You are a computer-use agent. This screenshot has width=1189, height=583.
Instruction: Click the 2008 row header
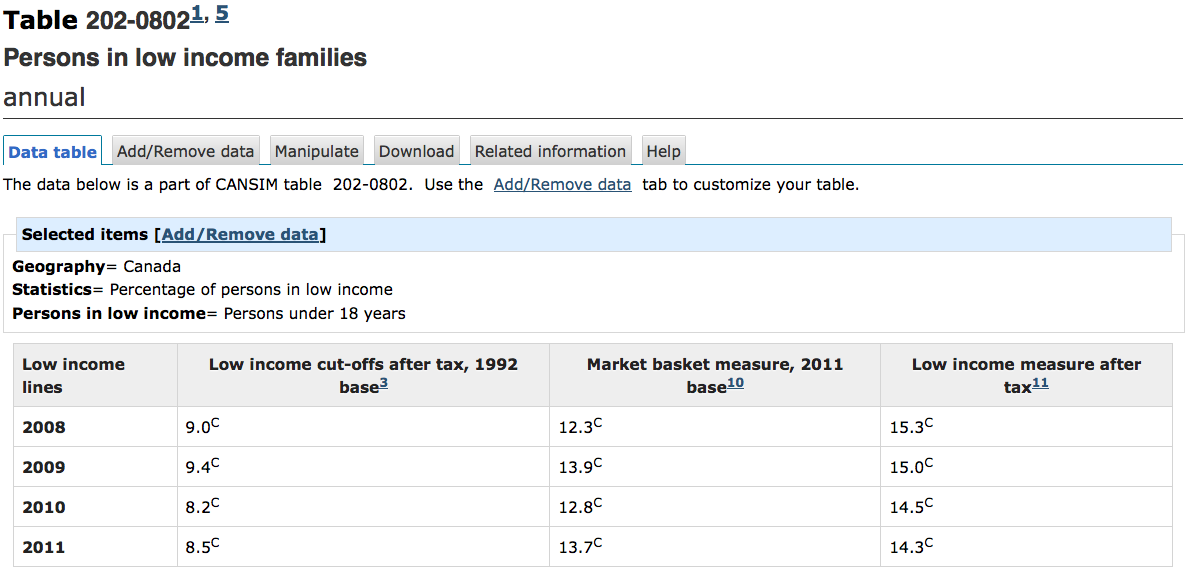pyautogui.click(x=44, y=427)
